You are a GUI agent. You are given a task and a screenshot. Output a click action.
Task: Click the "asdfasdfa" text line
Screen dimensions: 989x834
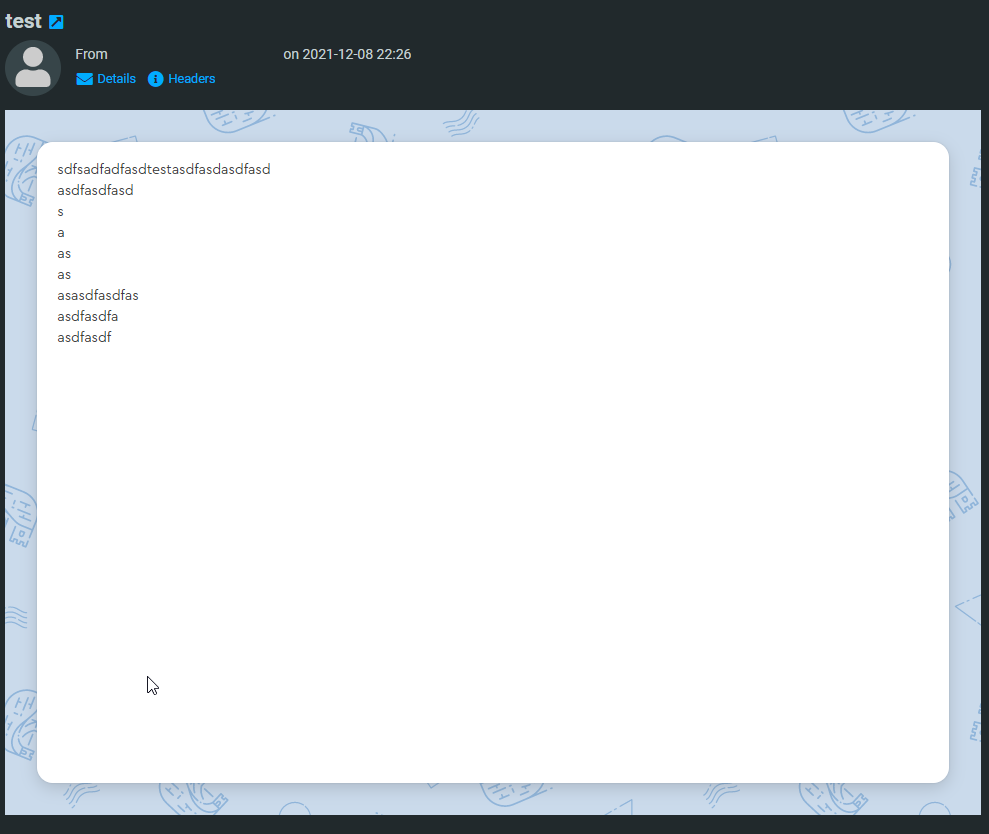pyautogui.click(x=88, y=317)
